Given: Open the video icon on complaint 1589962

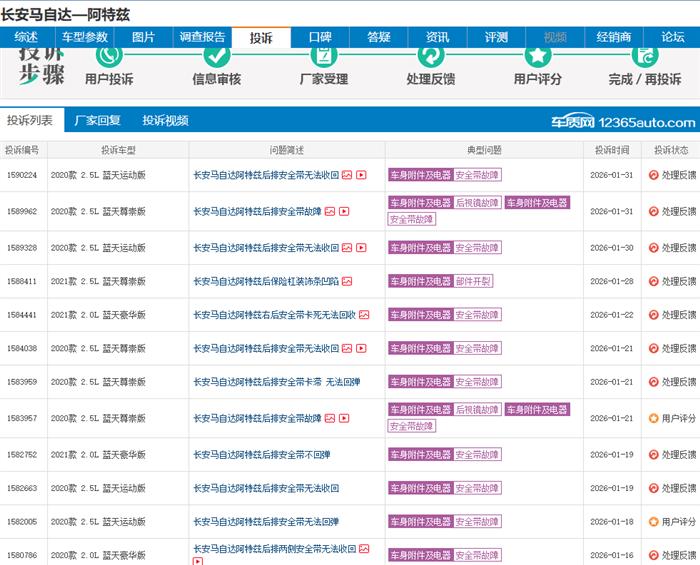Looking at the screenshot, I should point(343,212).
